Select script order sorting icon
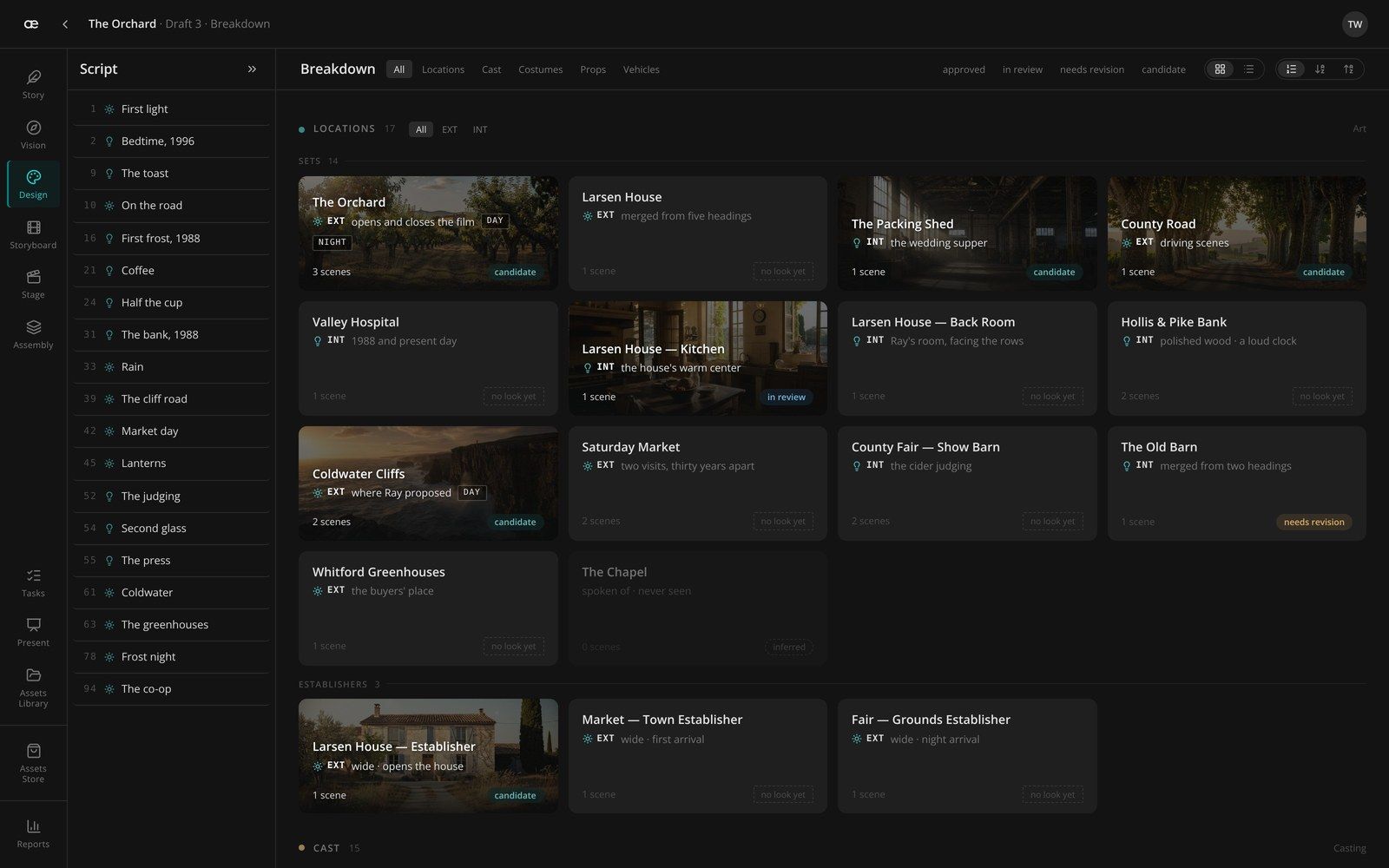This screenshot has width=1389, height=868. click(1291, 69)
